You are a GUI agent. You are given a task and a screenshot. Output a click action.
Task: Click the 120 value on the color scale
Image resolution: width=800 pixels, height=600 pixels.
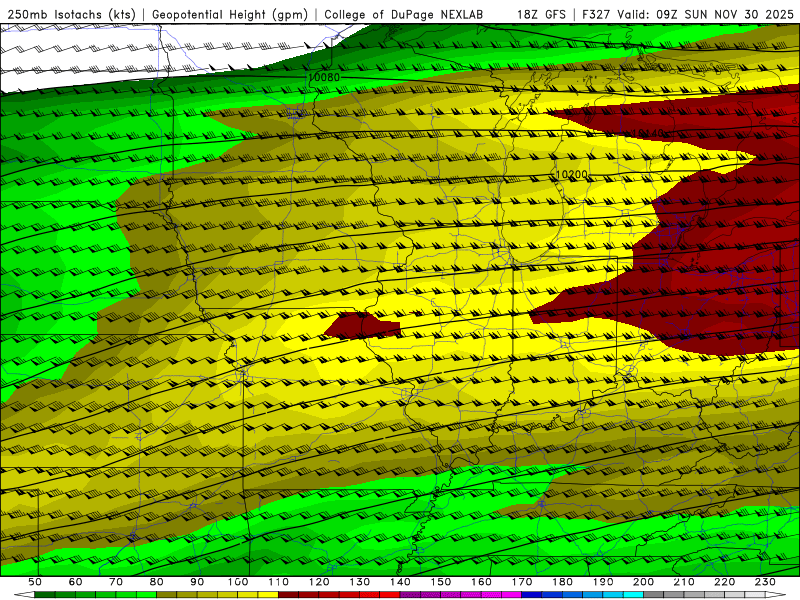pos(319,582)
